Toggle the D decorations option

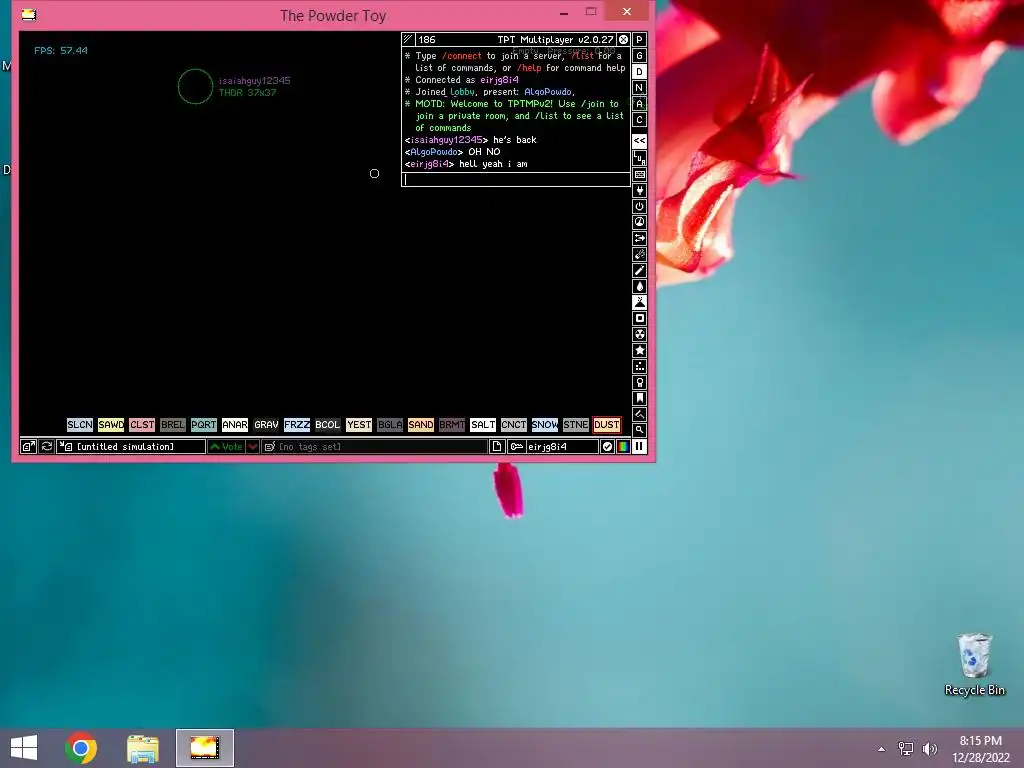click(x=639, y=72)
